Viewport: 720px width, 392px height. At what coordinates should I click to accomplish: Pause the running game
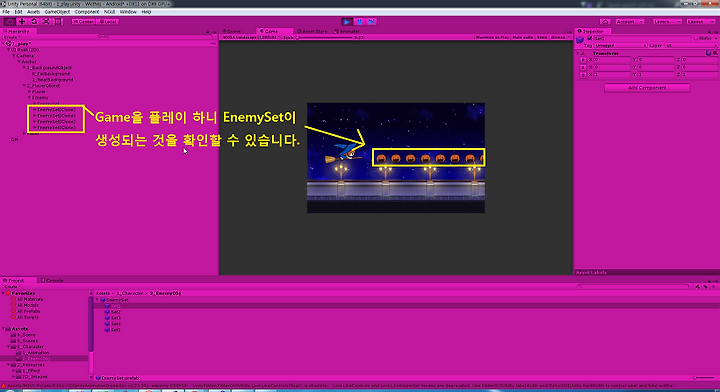[360, 22]
